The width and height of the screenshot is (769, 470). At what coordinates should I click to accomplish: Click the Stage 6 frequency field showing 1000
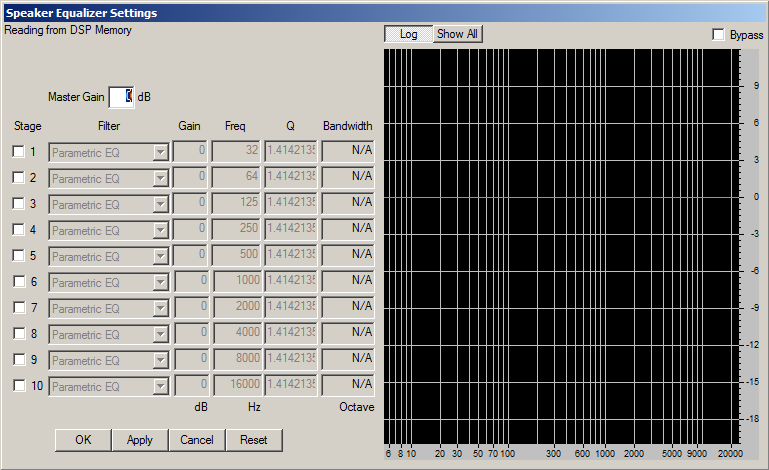pyautogui.click(x=236, y=282)
